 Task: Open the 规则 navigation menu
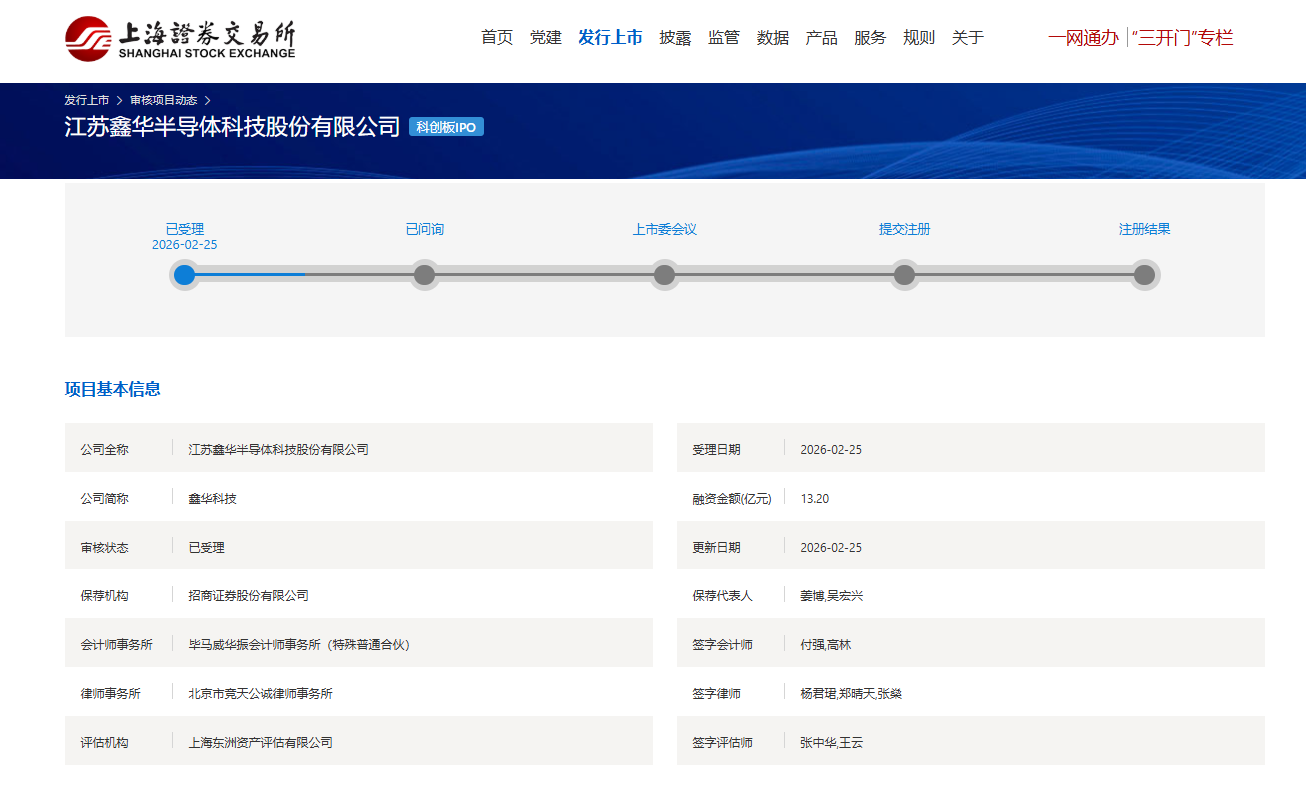[x=919, y=38]
